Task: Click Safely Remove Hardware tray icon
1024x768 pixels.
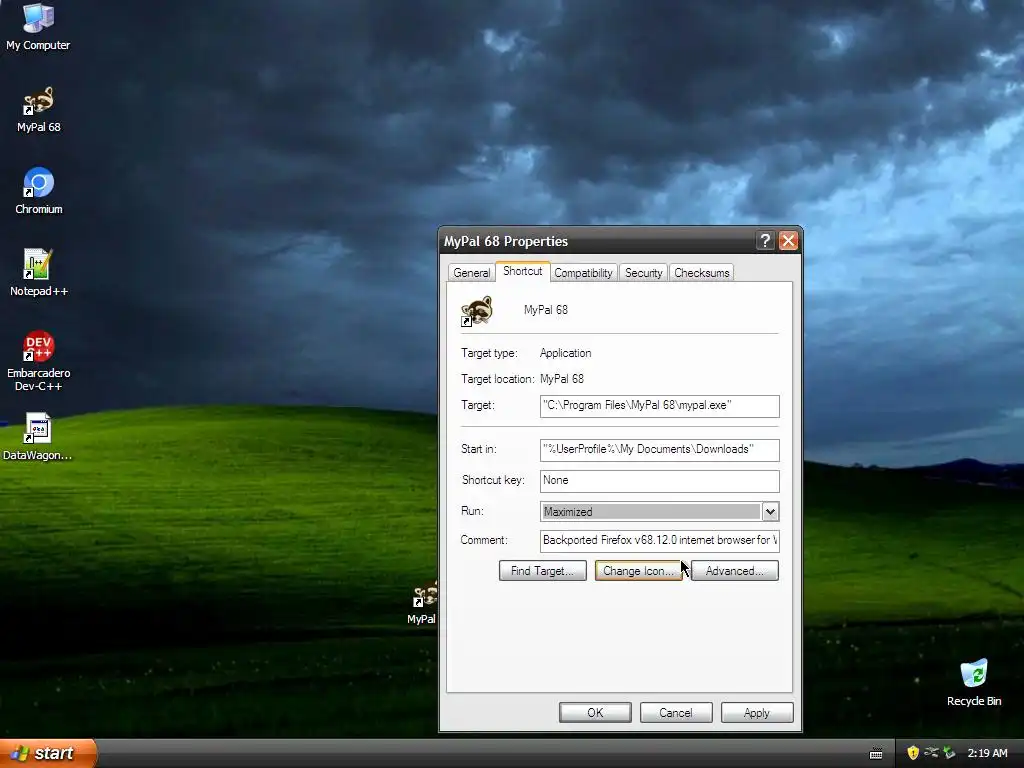Action: tap(931, 753)
